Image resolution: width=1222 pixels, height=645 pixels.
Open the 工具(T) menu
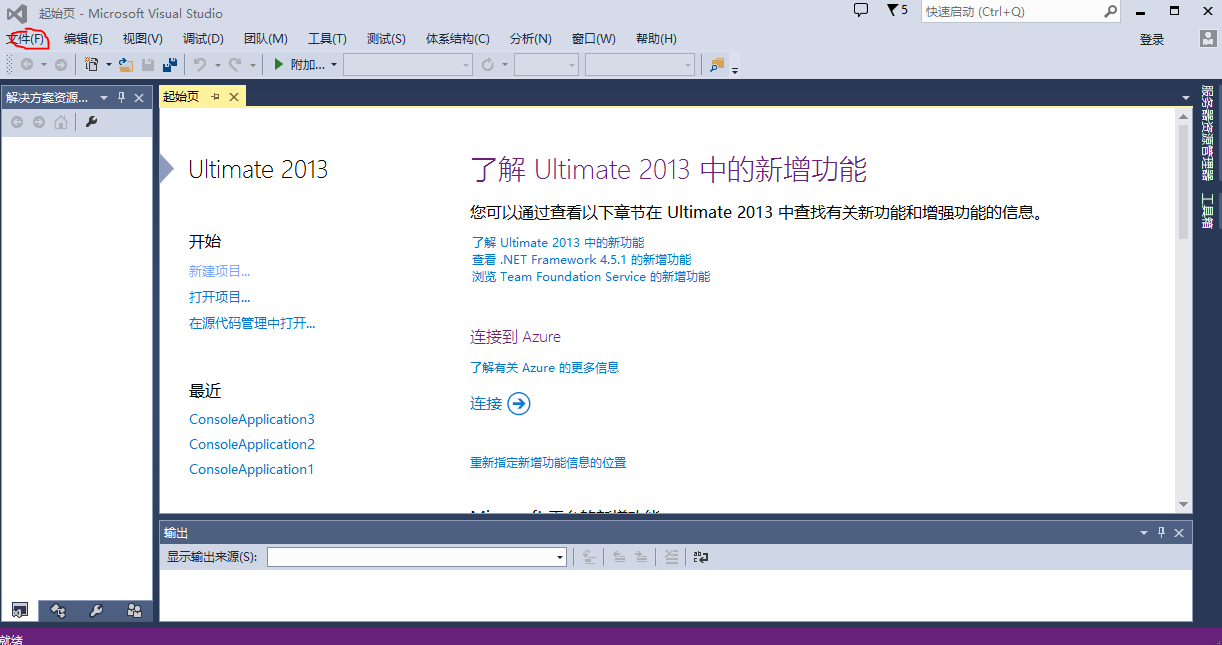(327, 39)
